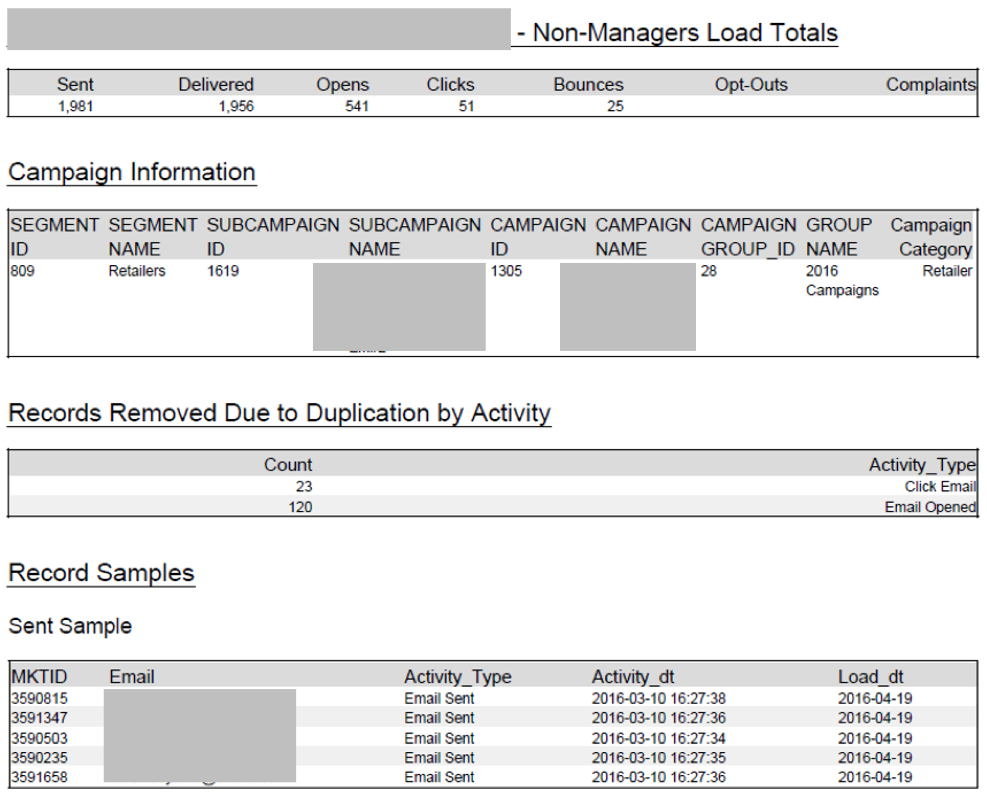
Task: Click the Delivered value 1,956
Action: click(x=236, y=106)
